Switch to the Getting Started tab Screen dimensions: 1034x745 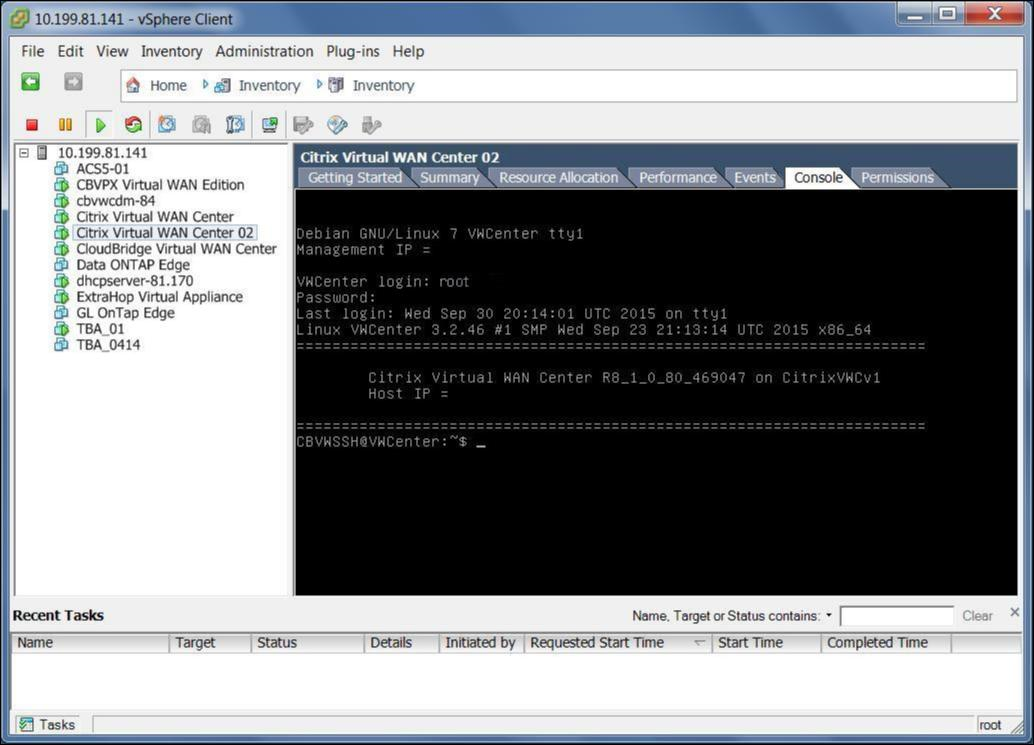click(355, 177)
